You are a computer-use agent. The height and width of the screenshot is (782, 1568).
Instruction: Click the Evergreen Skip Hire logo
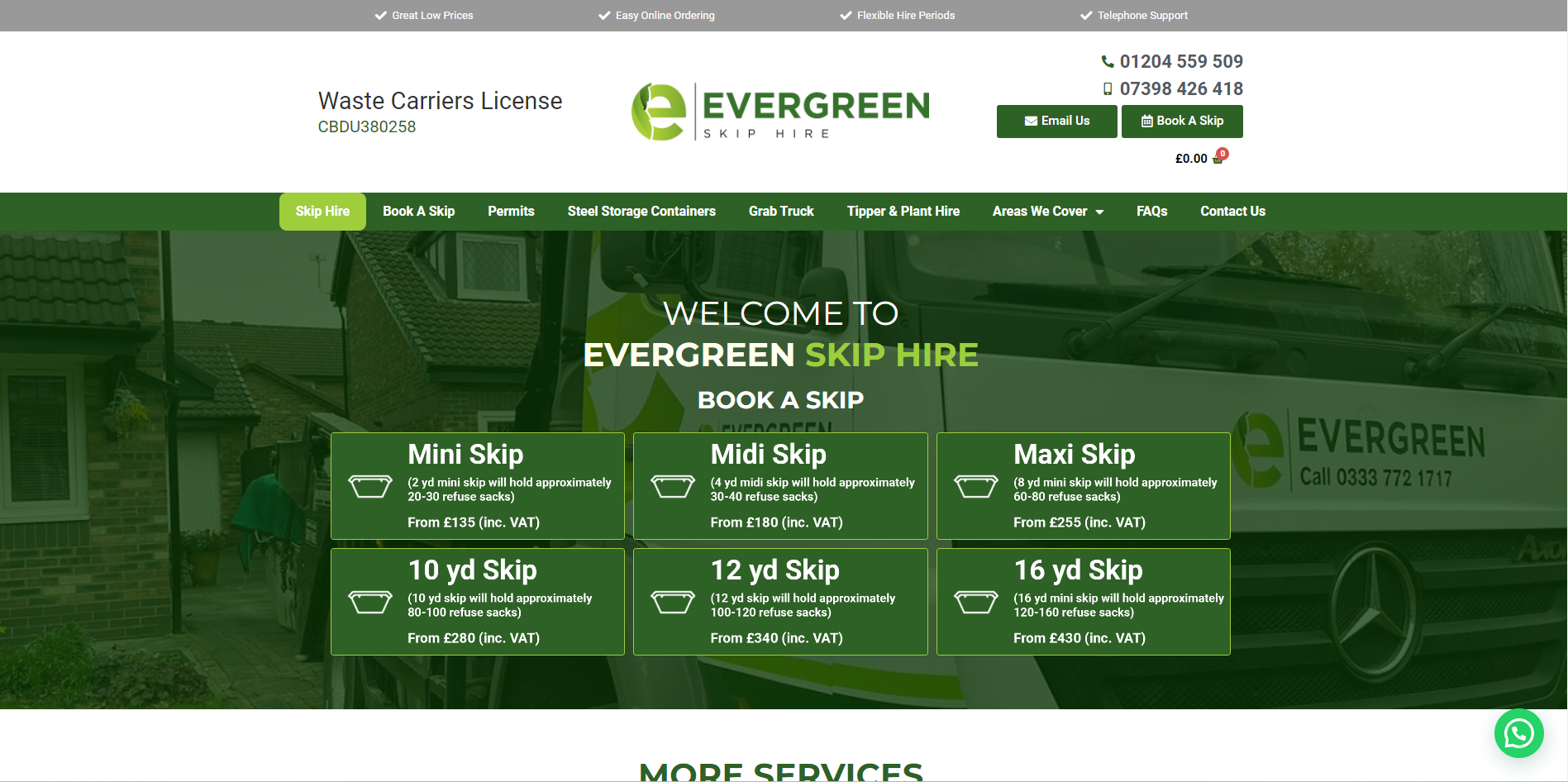point(779,111)
